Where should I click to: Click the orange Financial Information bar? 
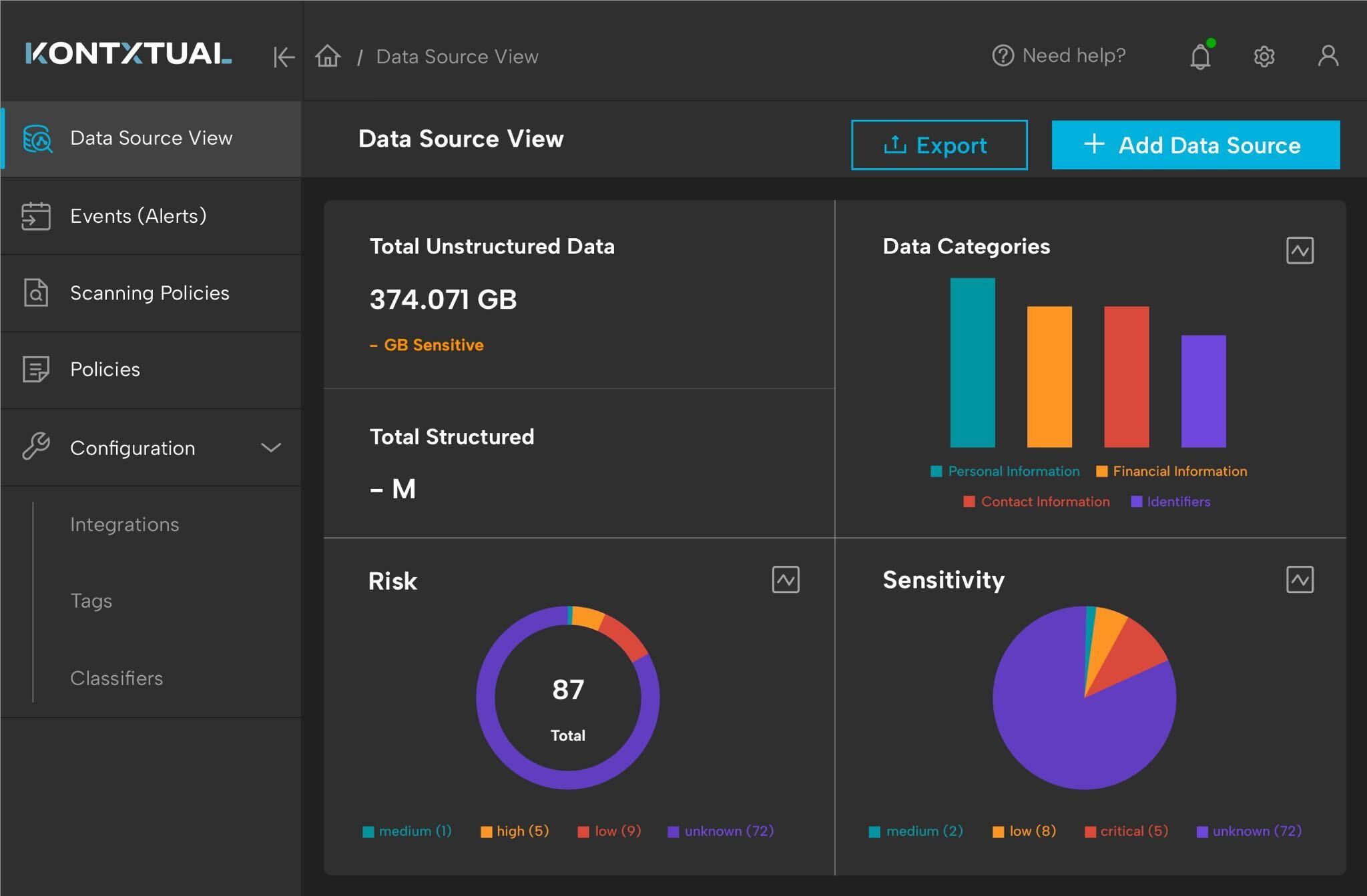pyautogui.click(x=1049, y=377)
